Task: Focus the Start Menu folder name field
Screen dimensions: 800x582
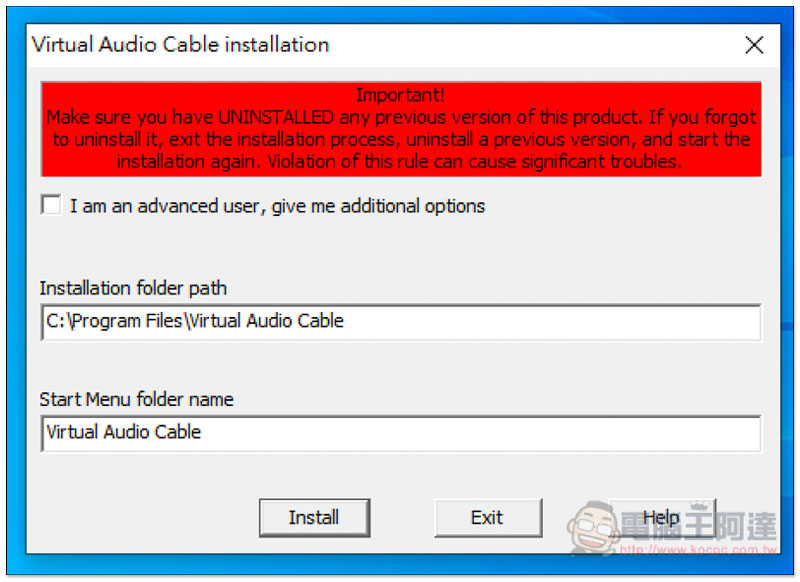Action: 401,433
